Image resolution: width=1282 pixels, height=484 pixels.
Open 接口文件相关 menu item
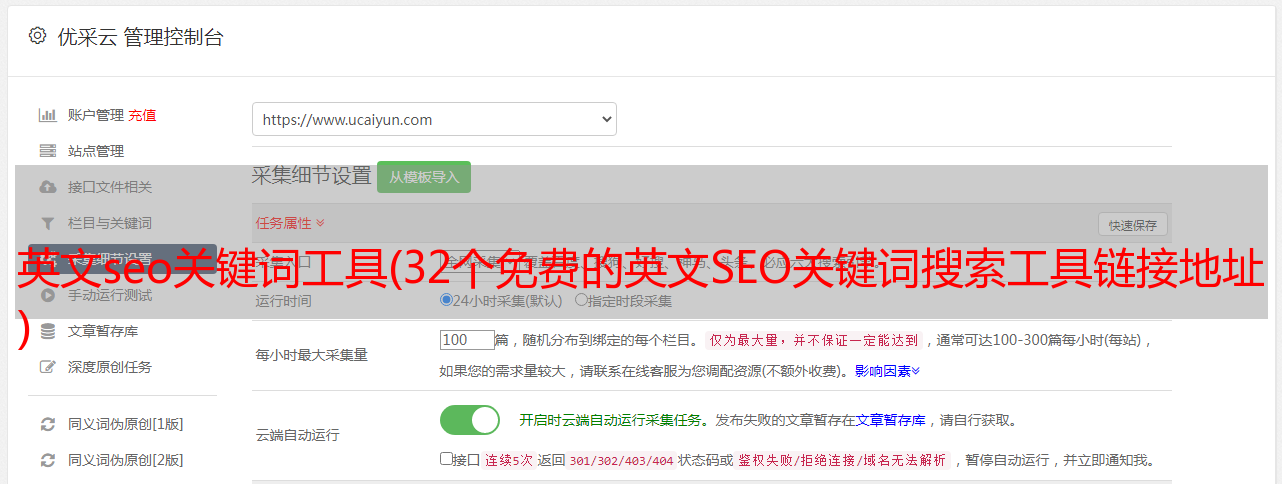point(110,187)
